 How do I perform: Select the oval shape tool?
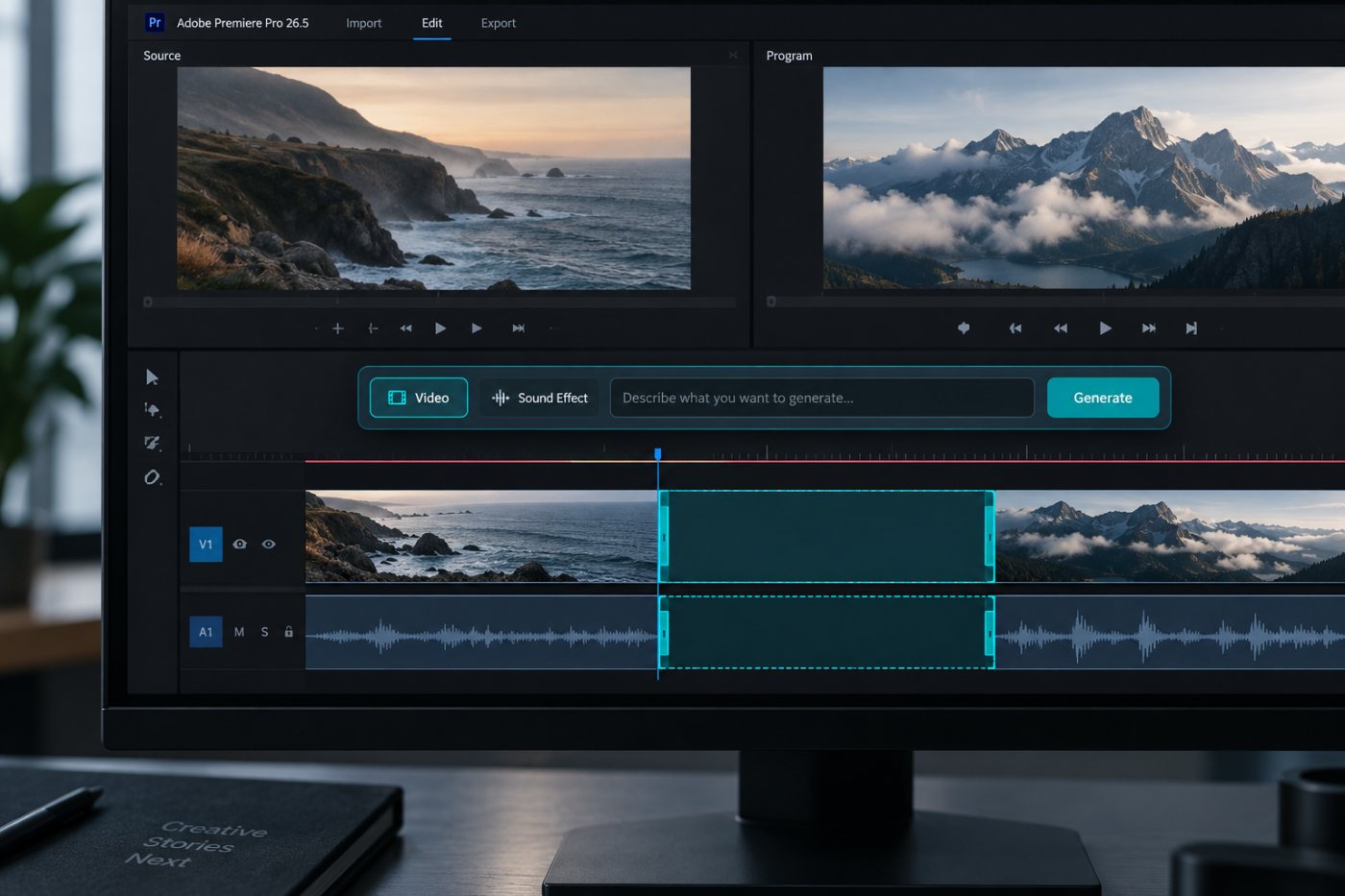coord(152,477)
